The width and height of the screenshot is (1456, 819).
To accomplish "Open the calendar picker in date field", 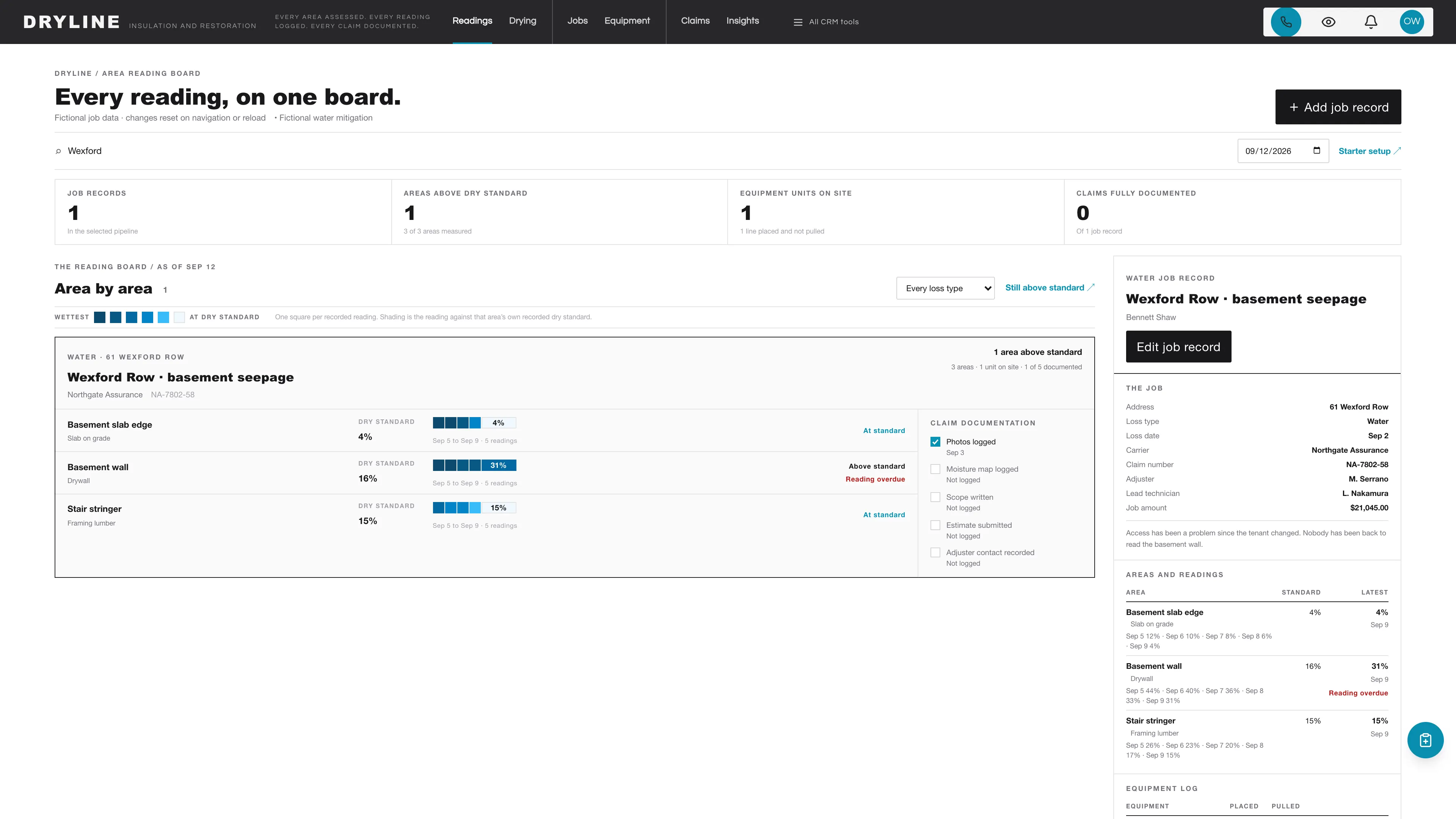I will pos(1316,151).
